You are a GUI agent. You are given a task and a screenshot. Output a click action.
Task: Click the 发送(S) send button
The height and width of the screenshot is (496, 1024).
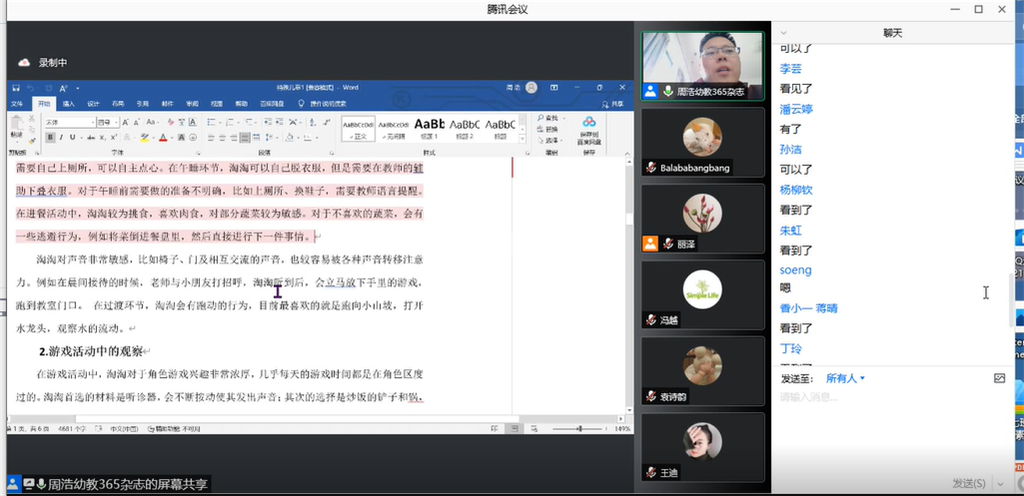coord(969,483)
